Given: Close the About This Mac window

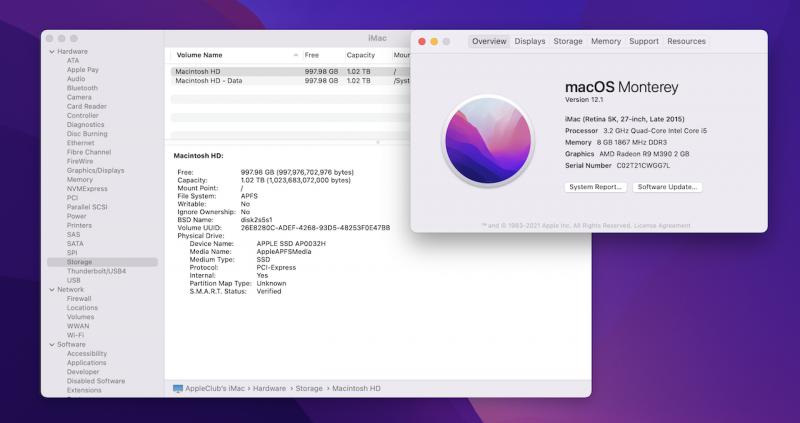Looking at the screenshot, I should [x=422, y=41].
